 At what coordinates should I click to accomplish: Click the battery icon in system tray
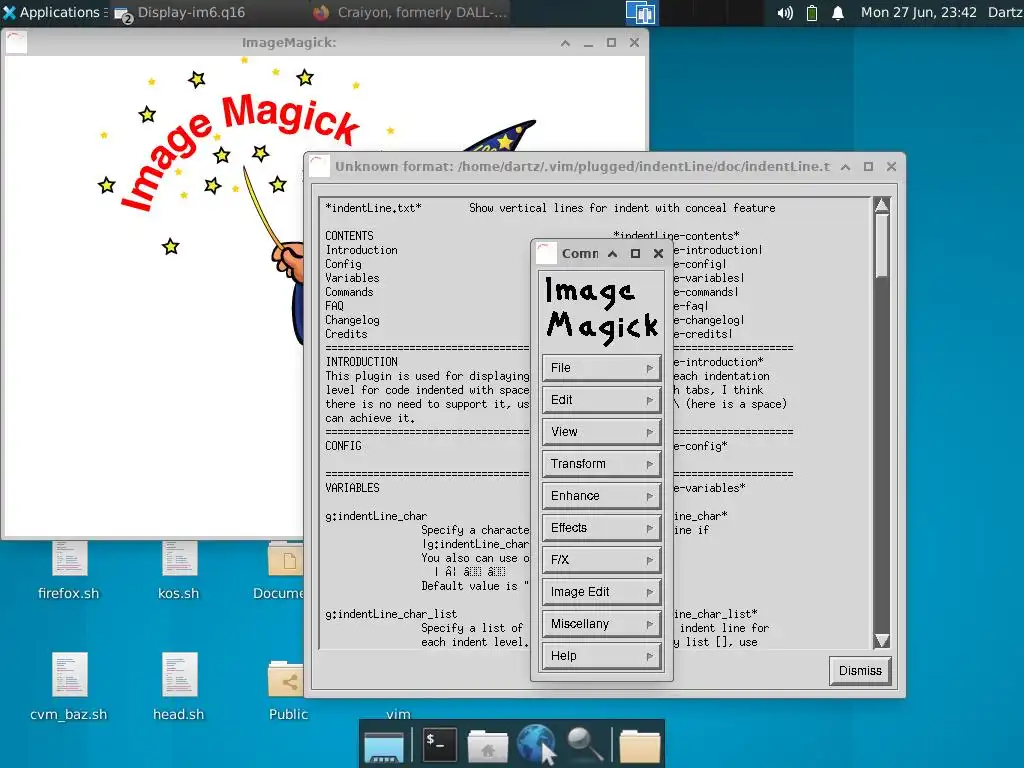(812, 12)
